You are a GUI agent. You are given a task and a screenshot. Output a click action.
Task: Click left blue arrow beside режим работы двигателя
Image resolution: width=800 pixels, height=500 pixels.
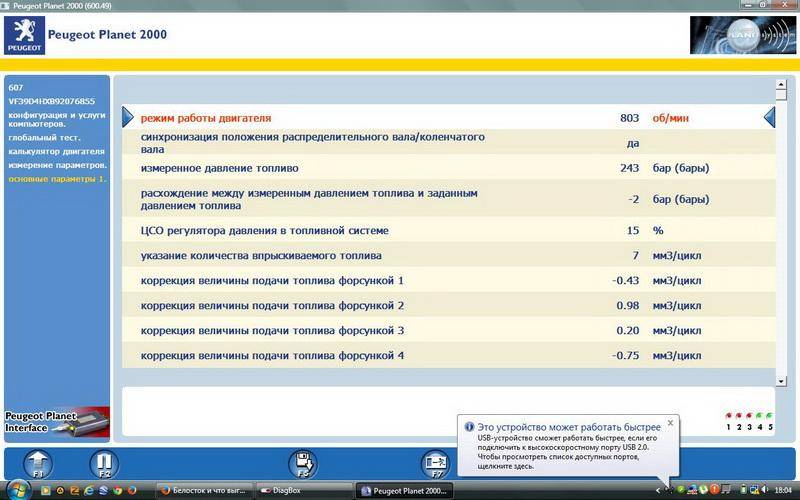(x=128, y=118)
